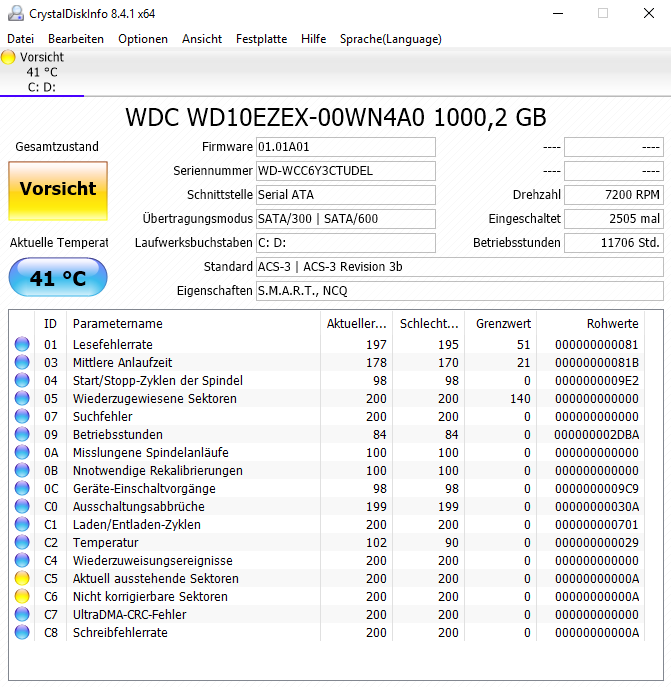Click raw value 000000002DBA of Betriebsstunden
Image resolution: width=671 pixels, height=687 pixels.
[596, 435]
